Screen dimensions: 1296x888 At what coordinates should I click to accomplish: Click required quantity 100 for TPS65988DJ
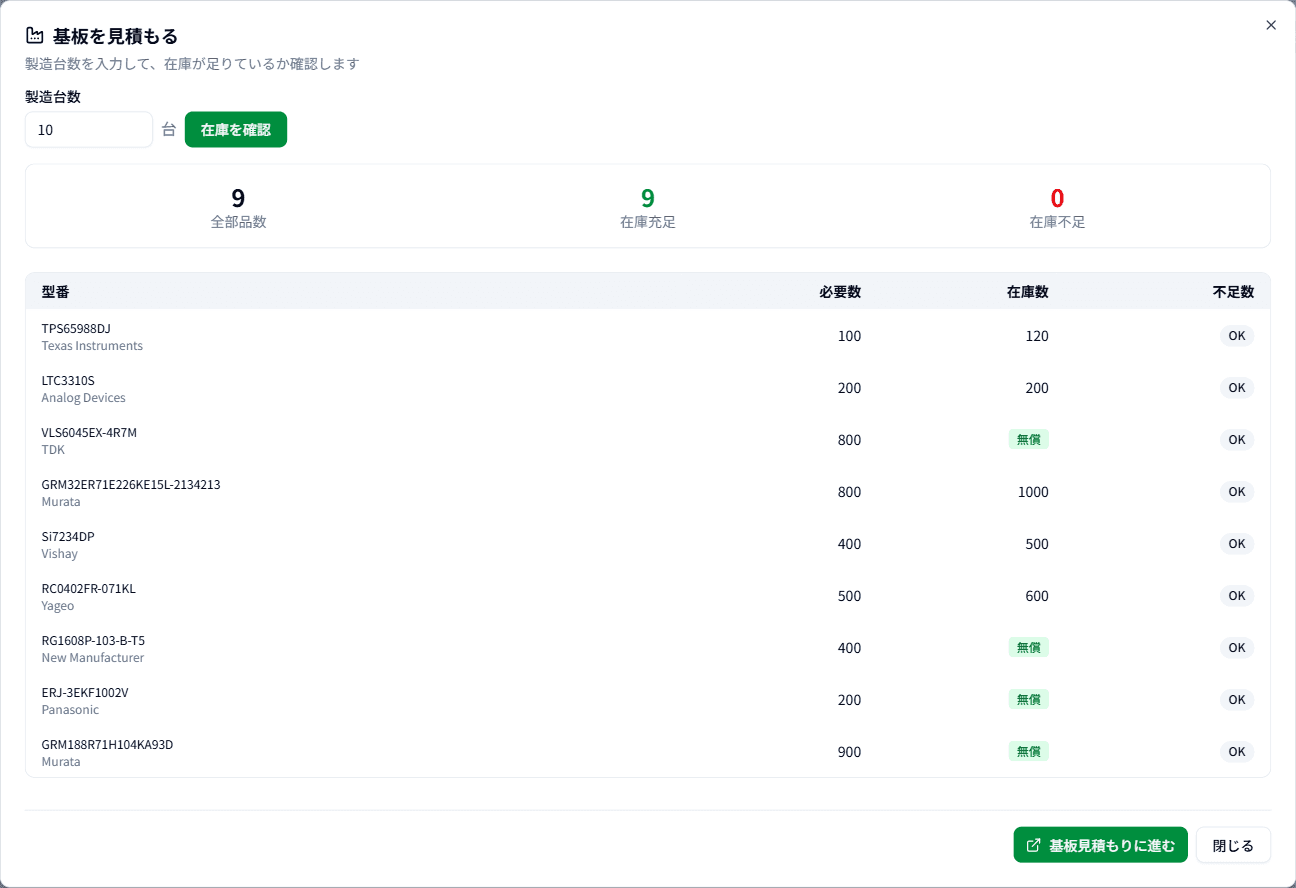tap(849, 336)
